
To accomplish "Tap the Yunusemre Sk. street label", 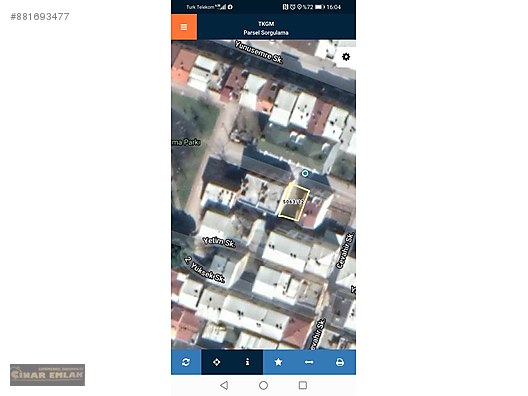I will [x=259, y=52].
